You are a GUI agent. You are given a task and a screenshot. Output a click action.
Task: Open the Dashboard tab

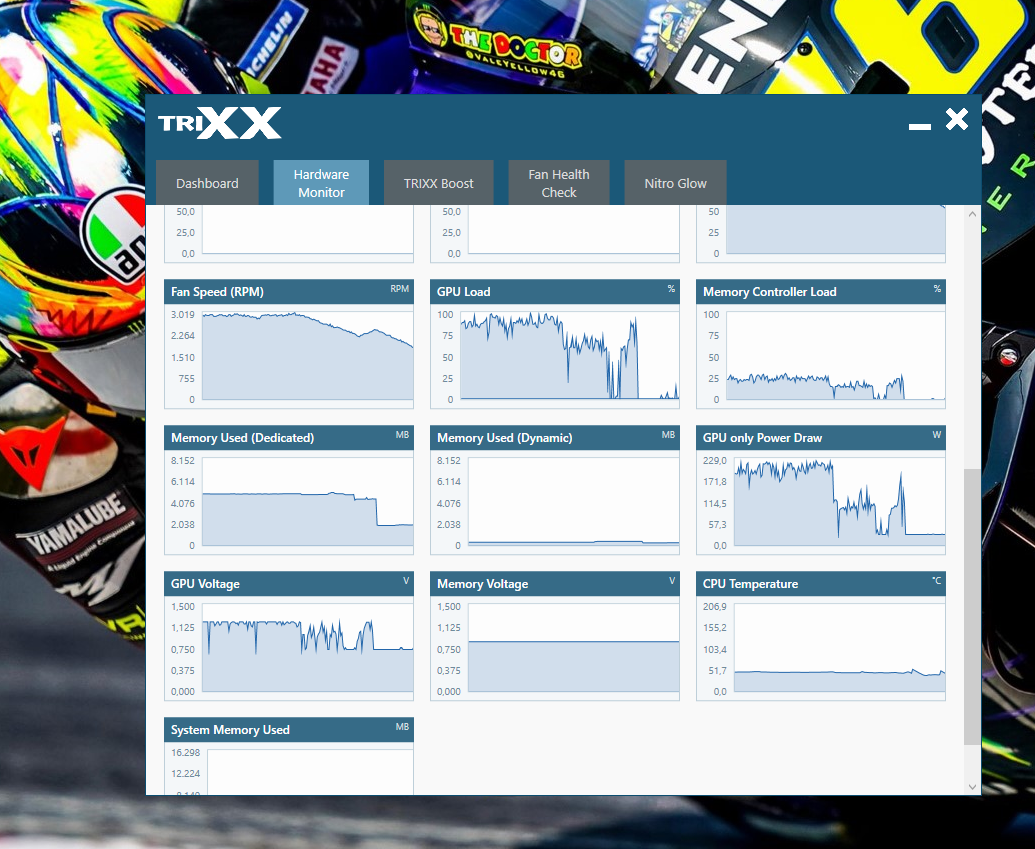pyautogui.click(x=207, y=183)
